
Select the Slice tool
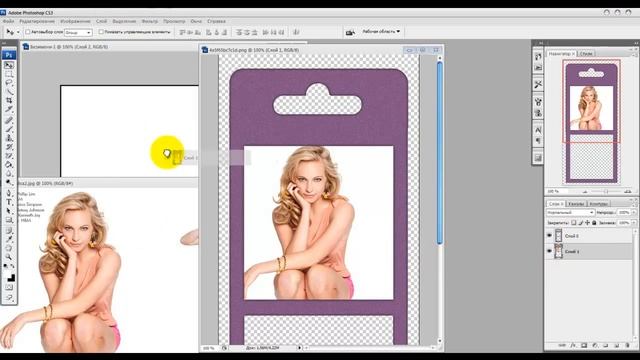9,109
